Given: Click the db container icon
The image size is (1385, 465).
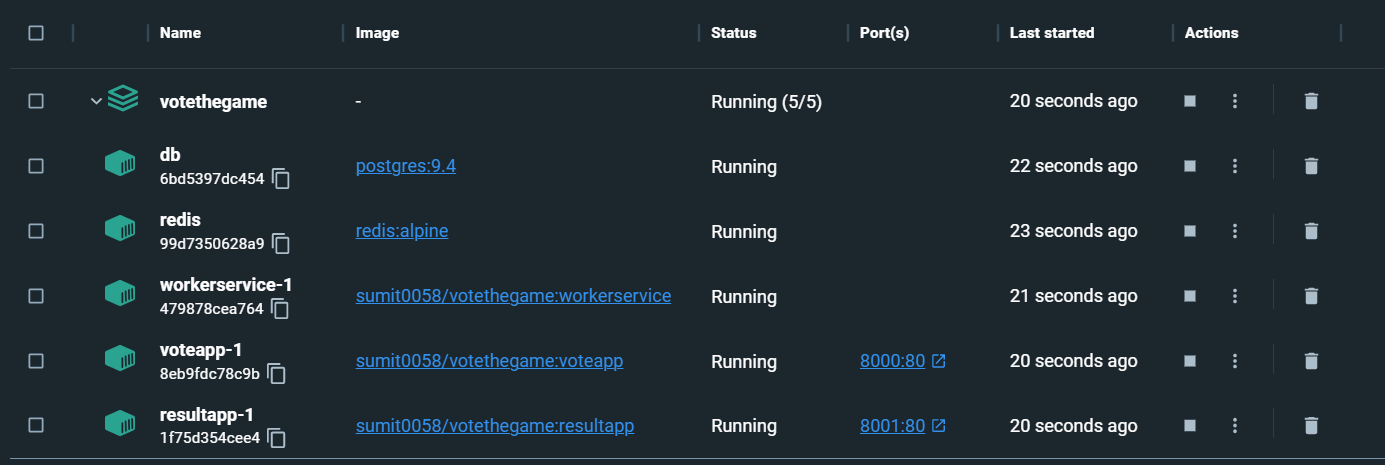Looking at the screenshot, I should click(x=120, y=165).
